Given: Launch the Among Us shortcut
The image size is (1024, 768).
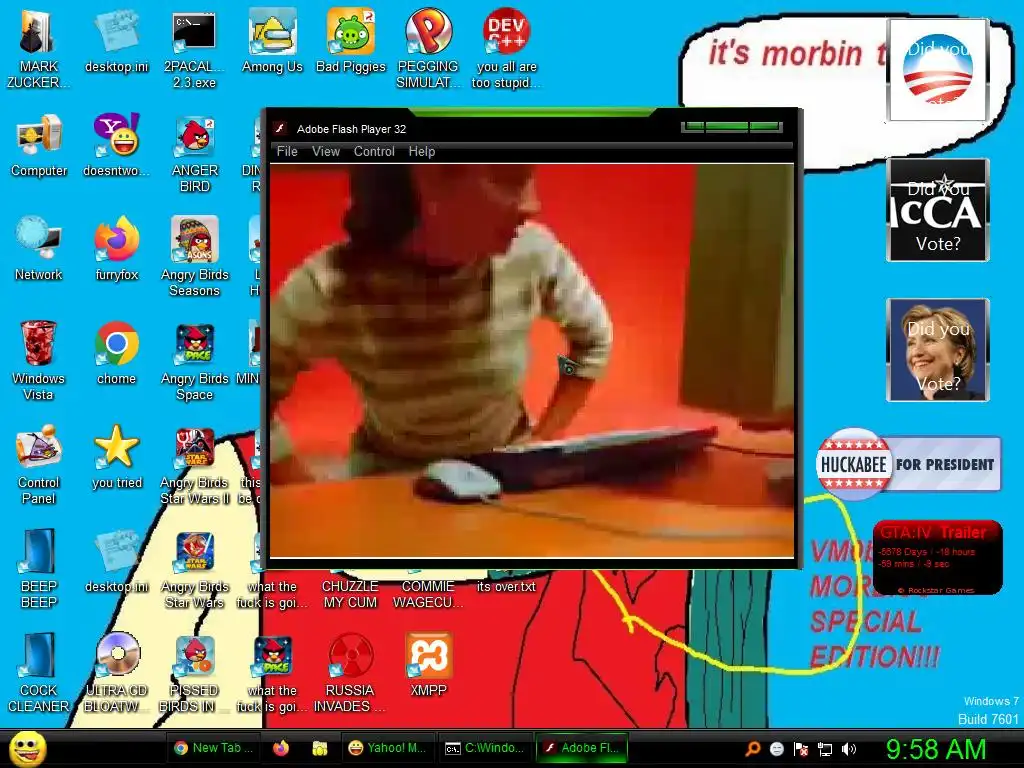Looking at the screenshot, I should coord(272,41).
